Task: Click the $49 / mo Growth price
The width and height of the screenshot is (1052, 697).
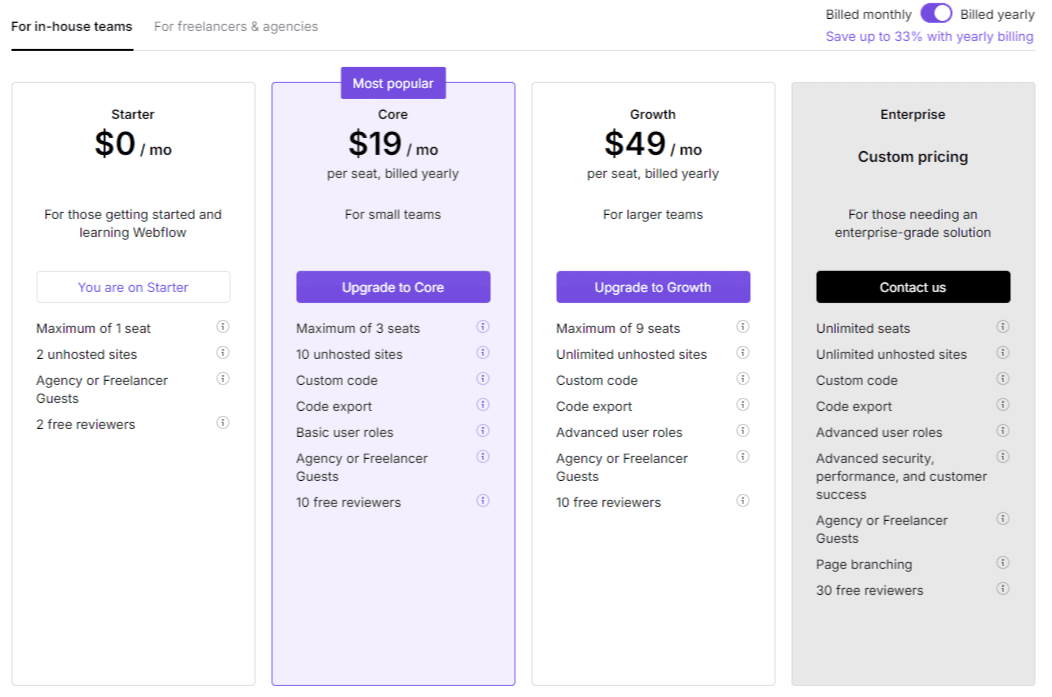Action: tap(653, 144)
